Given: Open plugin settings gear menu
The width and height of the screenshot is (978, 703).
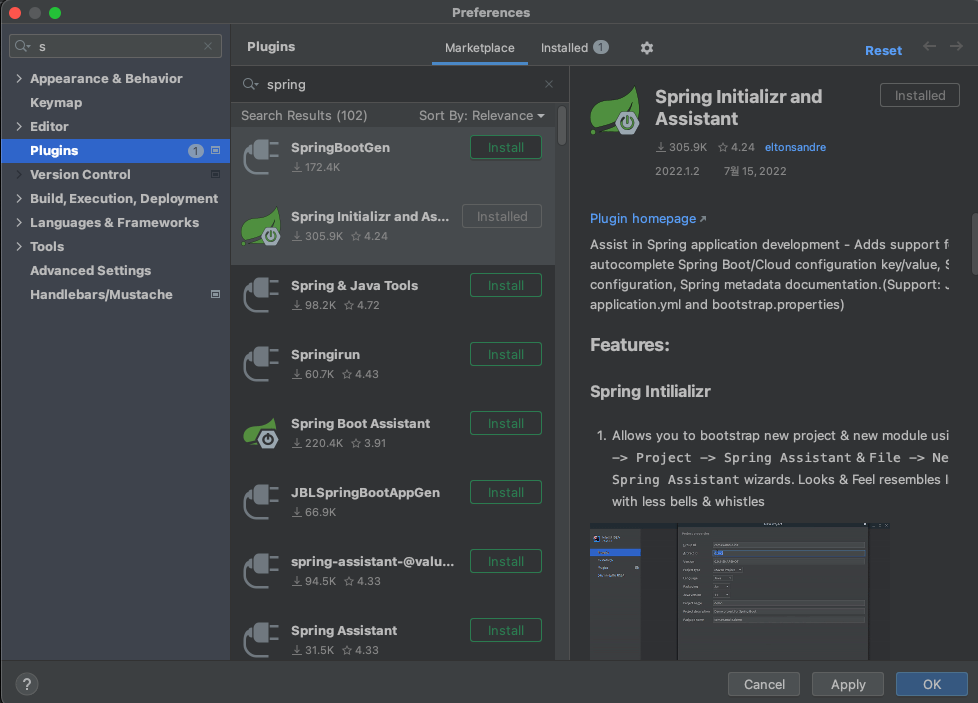Looking at the screenshot, I should (x=647, y=48).
